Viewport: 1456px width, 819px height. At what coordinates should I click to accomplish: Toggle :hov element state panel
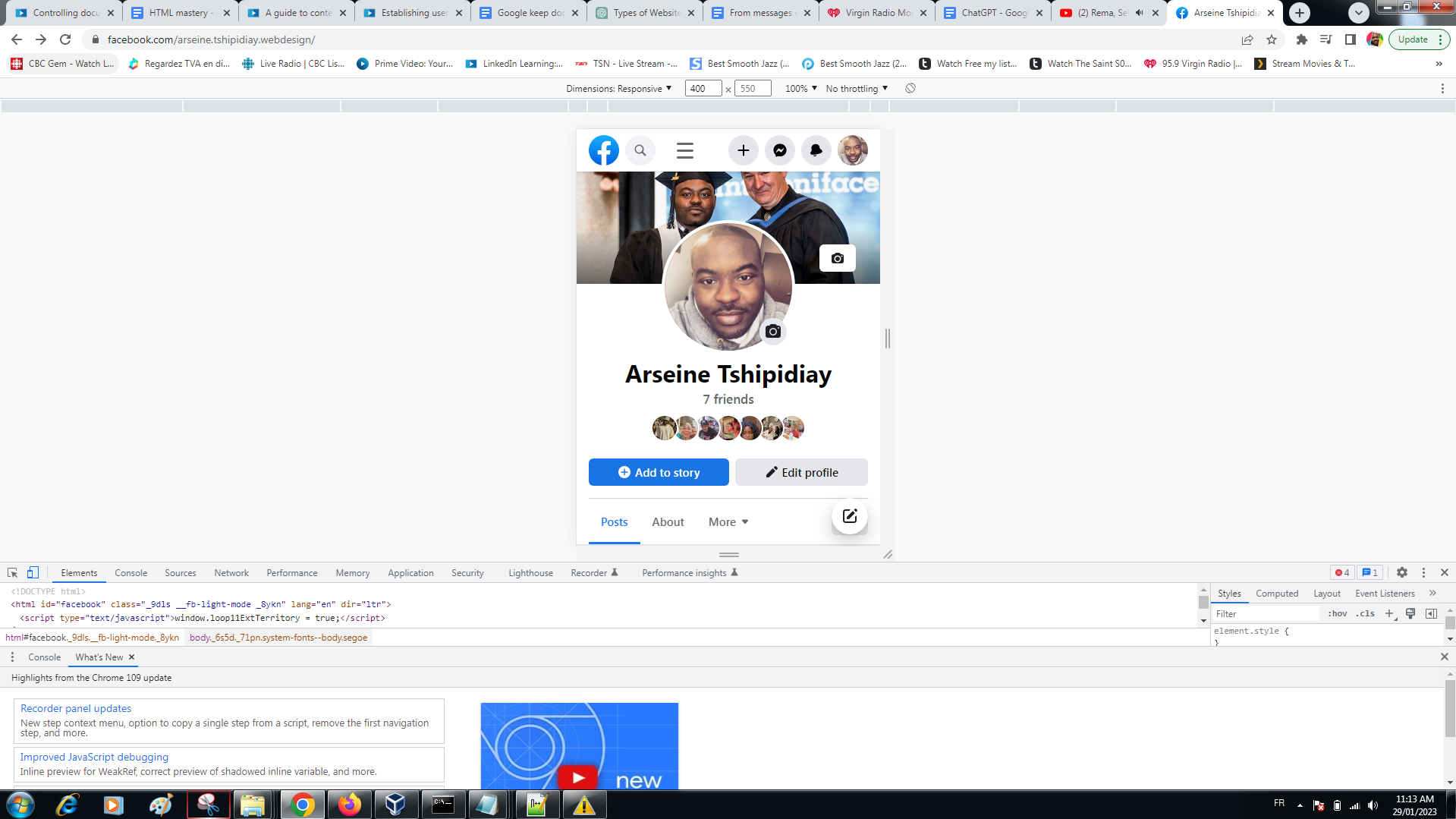click(x=1337, y=613)
